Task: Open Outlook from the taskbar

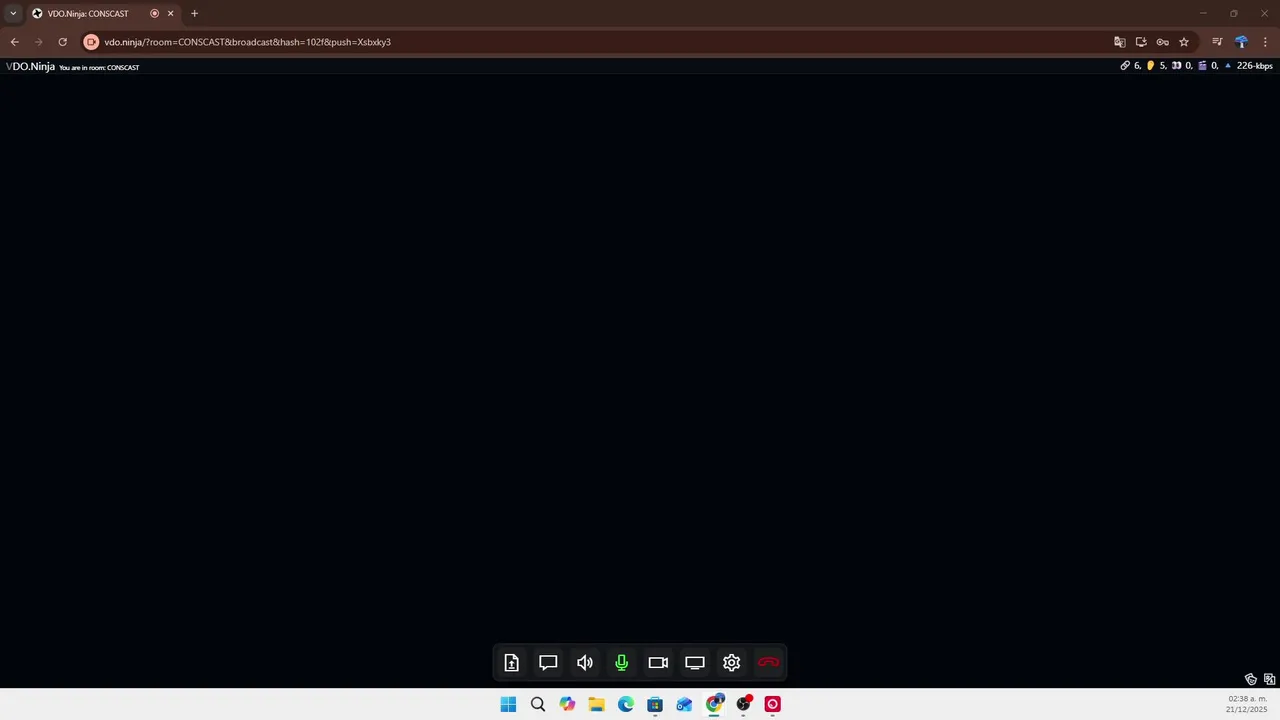Action: point(684,704)
